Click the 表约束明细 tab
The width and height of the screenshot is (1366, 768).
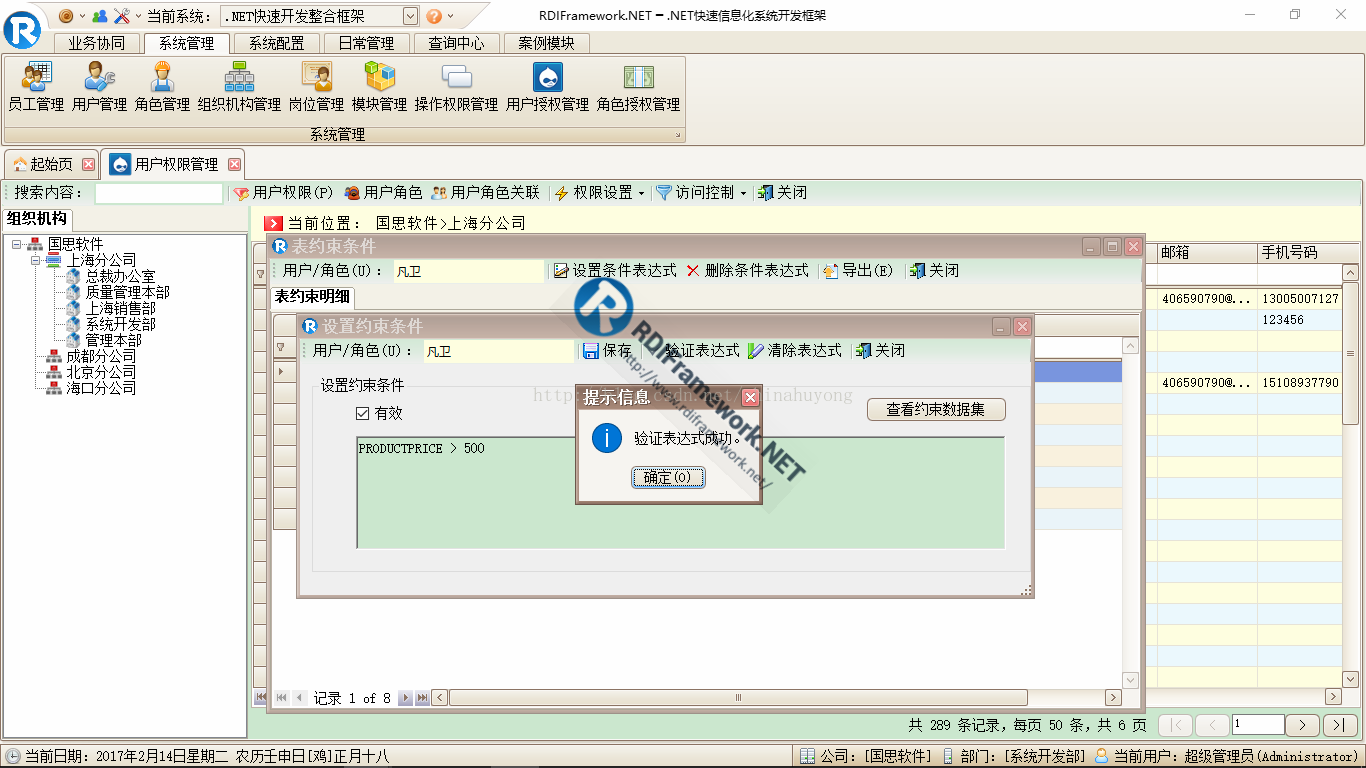click(313, 296)
